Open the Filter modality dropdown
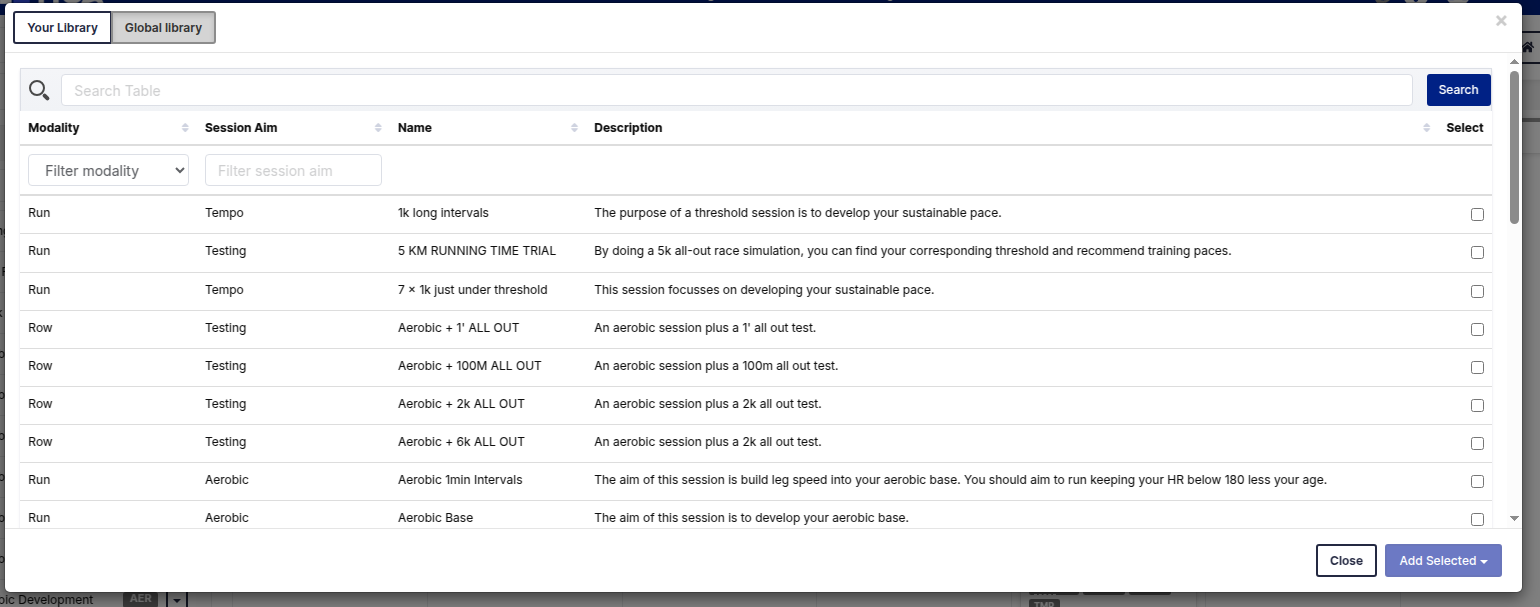This screenshot has width=1540, height=607. [x=109, y=170]
